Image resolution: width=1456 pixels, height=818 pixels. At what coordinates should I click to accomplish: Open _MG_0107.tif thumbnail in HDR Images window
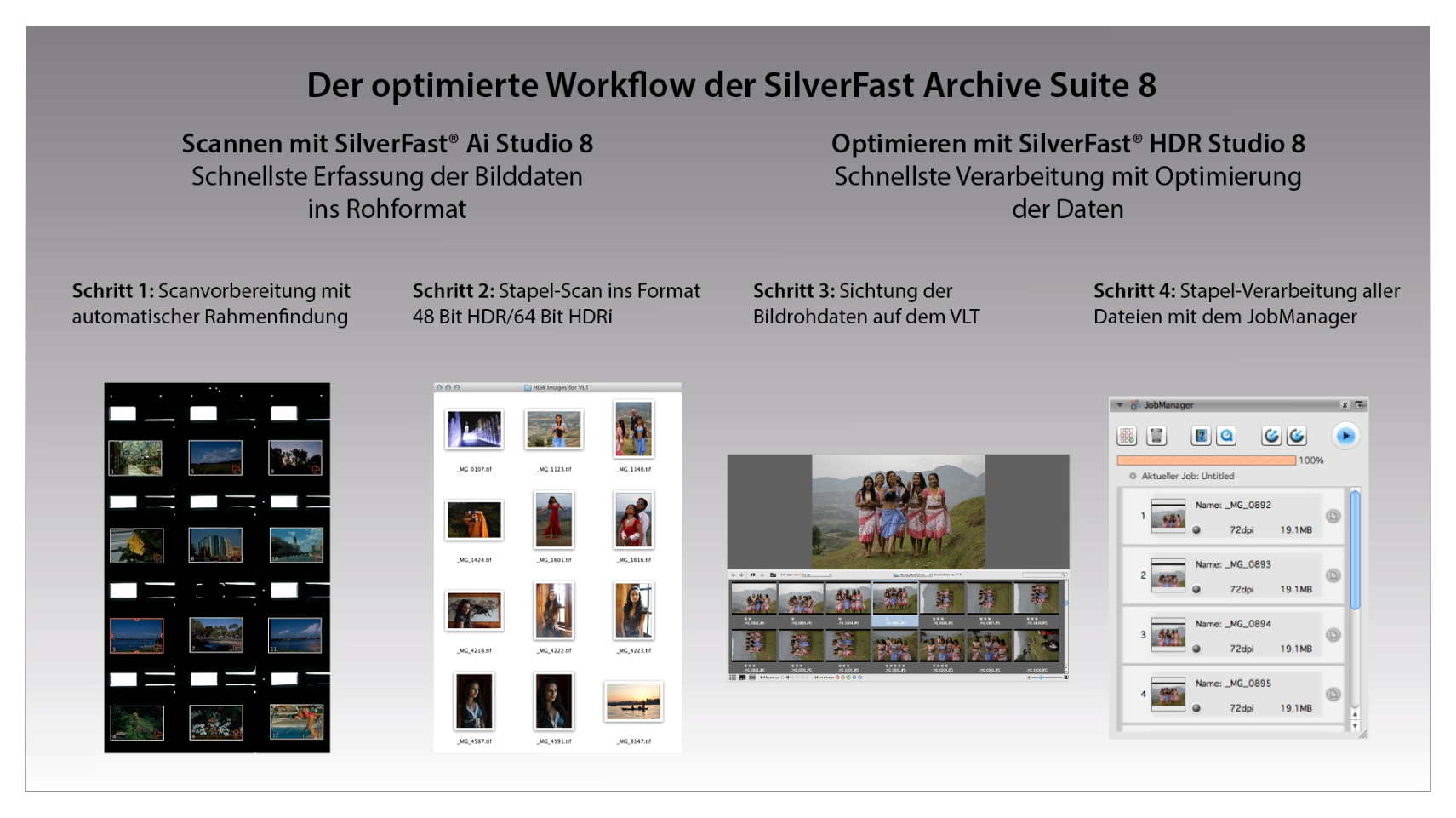(474, 430)
